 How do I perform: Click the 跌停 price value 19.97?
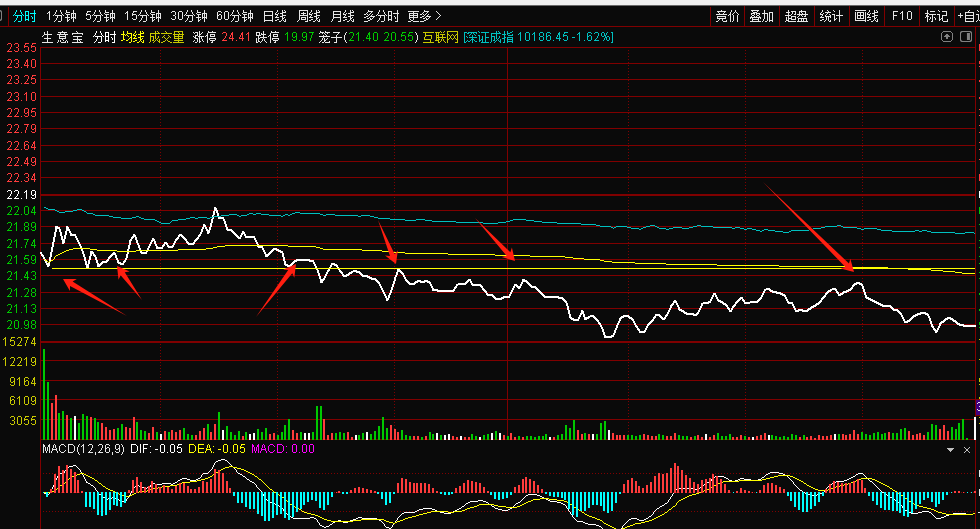[x=299, y=38]
